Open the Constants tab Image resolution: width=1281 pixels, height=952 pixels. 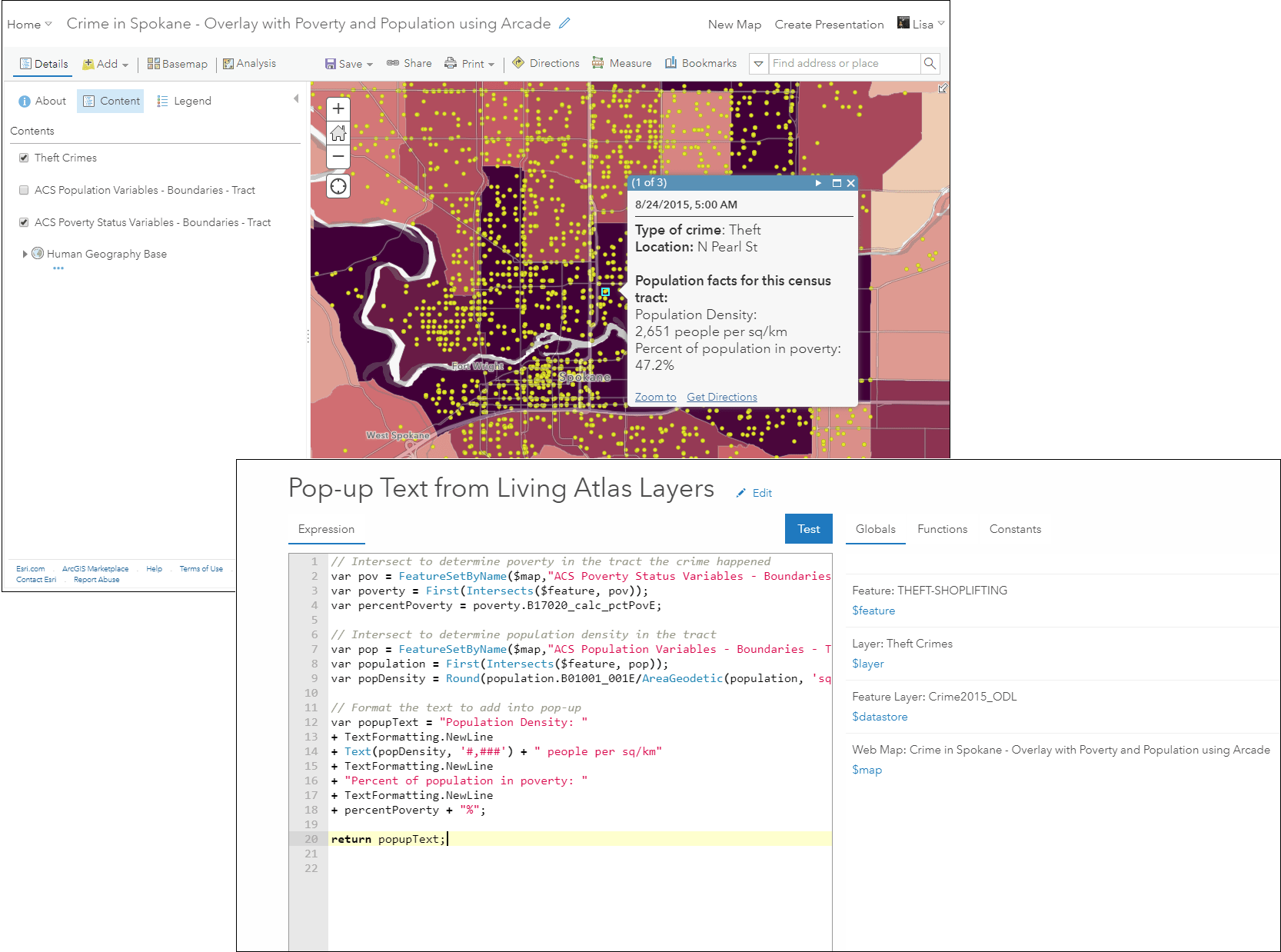[x=1015, y=529]
